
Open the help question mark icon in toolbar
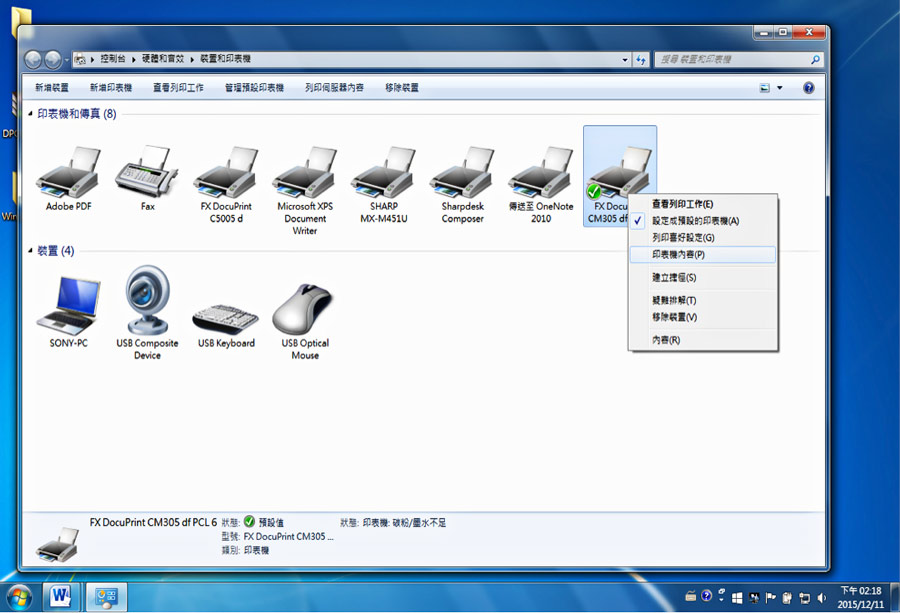pos(809,88)
